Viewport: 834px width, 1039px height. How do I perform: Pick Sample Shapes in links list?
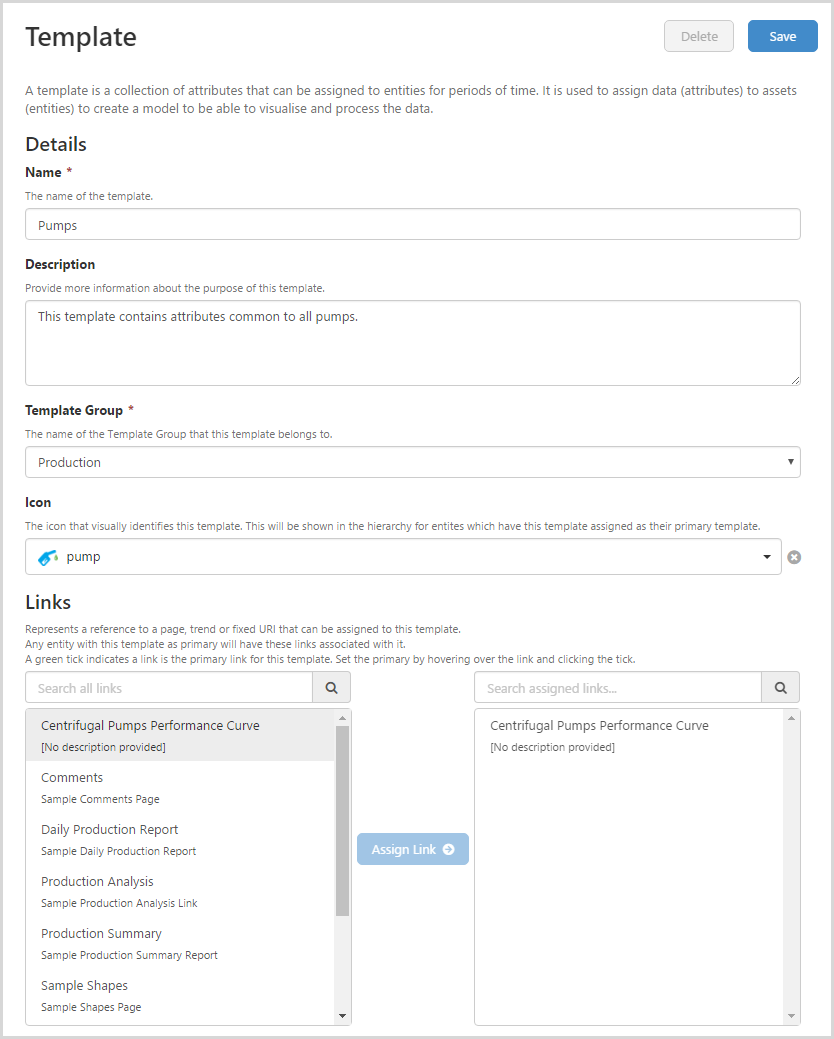point(180,995)
